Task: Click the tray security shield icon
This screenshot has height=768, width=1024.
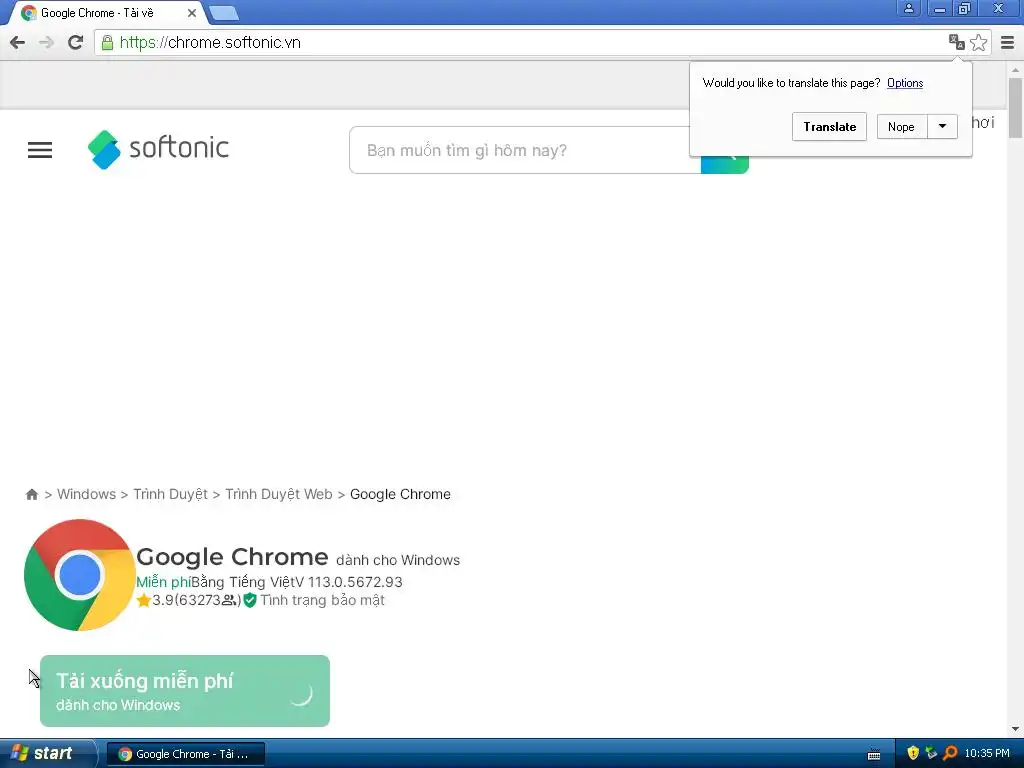Action: tap(913, 753)
